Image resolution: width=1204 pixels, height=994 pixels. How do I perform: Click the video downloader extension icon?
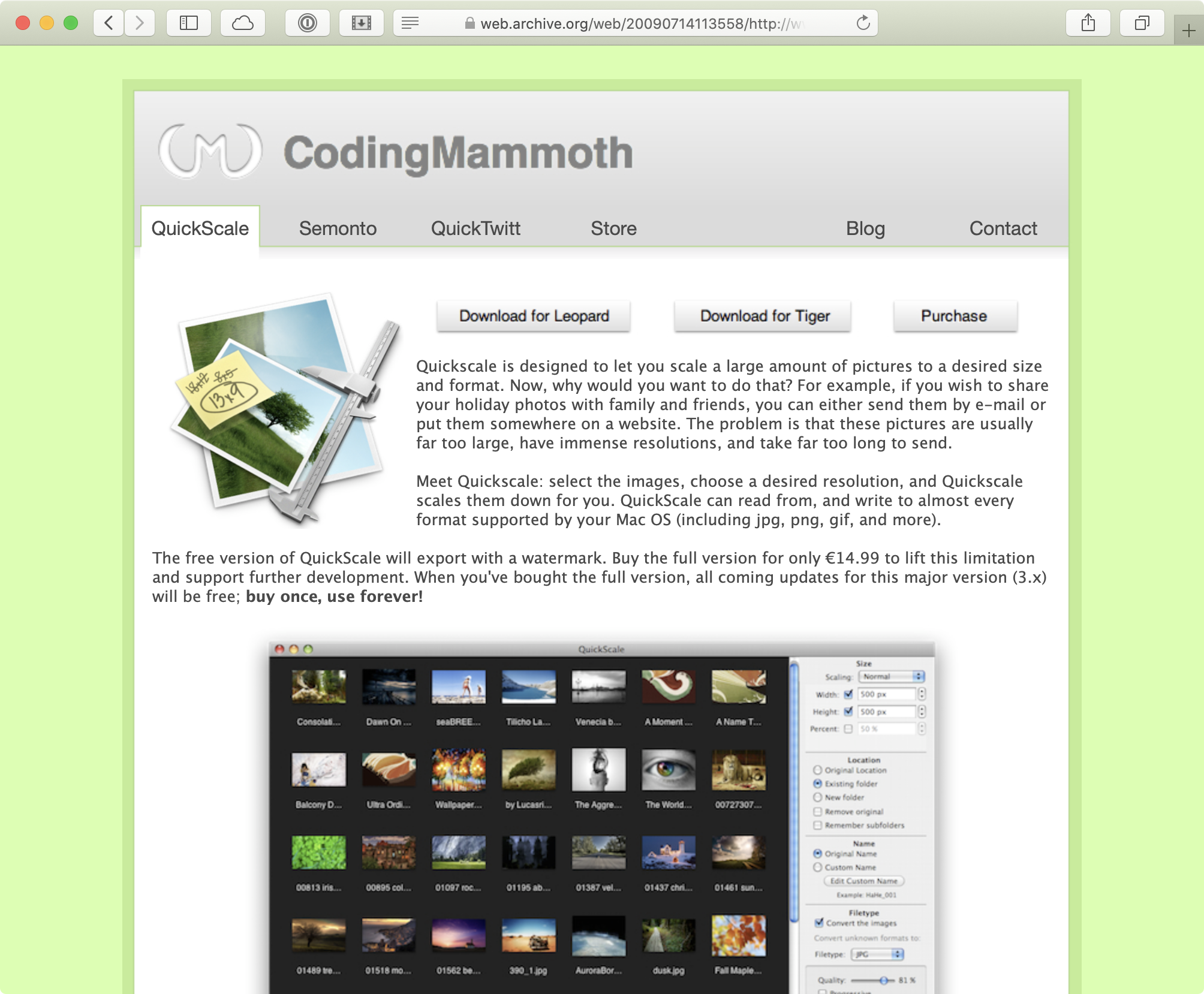coord(362,23)
